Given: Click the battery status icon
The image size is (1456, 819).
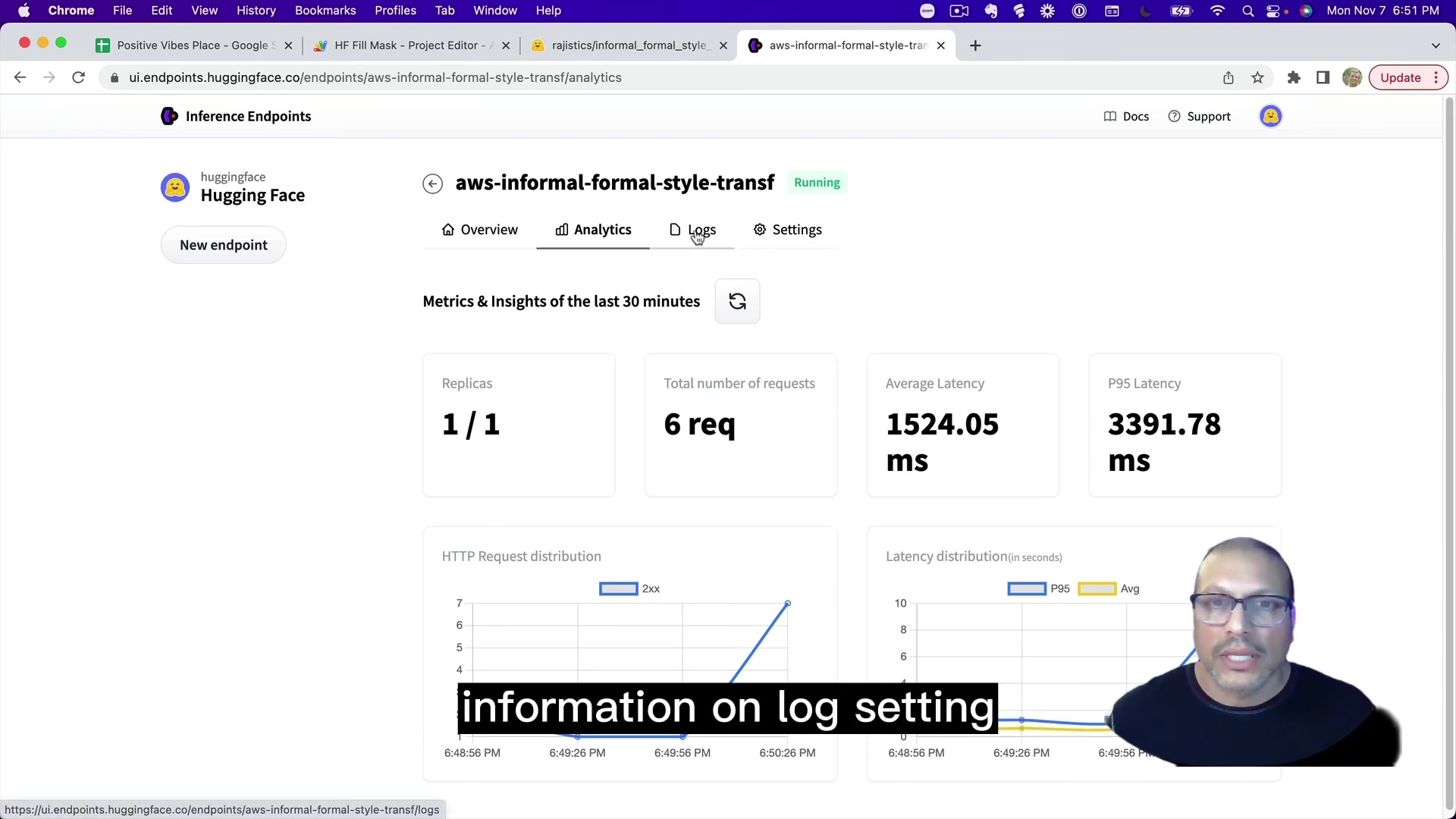Looking at the screenshot, I should pos(1181,11).
